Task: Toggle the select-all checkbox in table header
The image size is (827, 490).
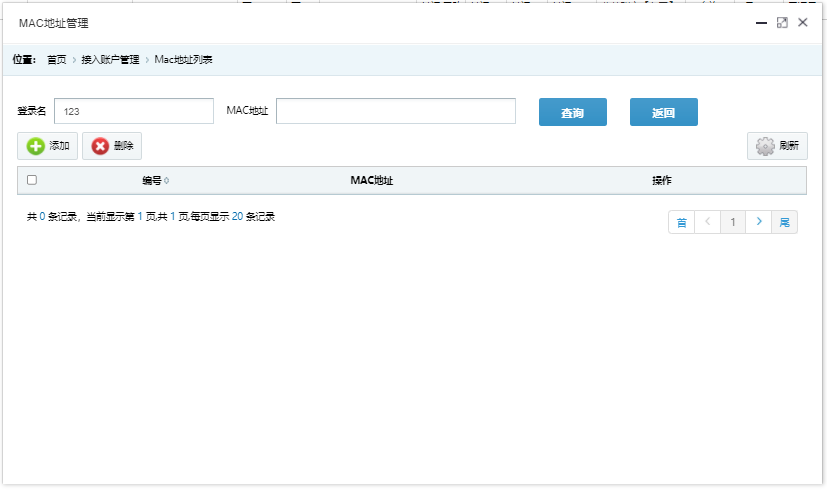Action: click(32, 180)
